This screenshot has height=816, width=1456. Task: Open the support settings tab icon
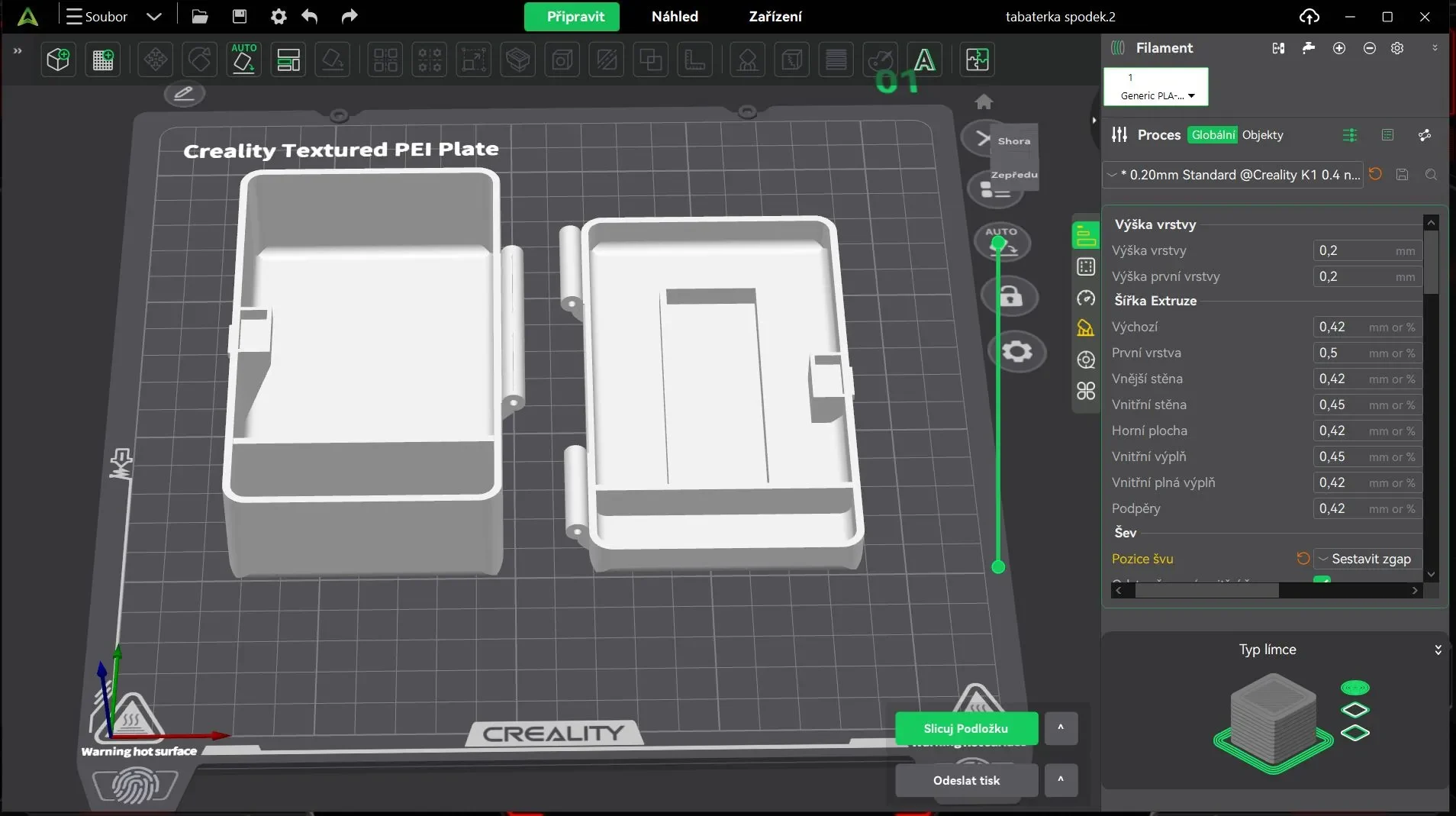pyautogui.click(x=1086, y=329)
